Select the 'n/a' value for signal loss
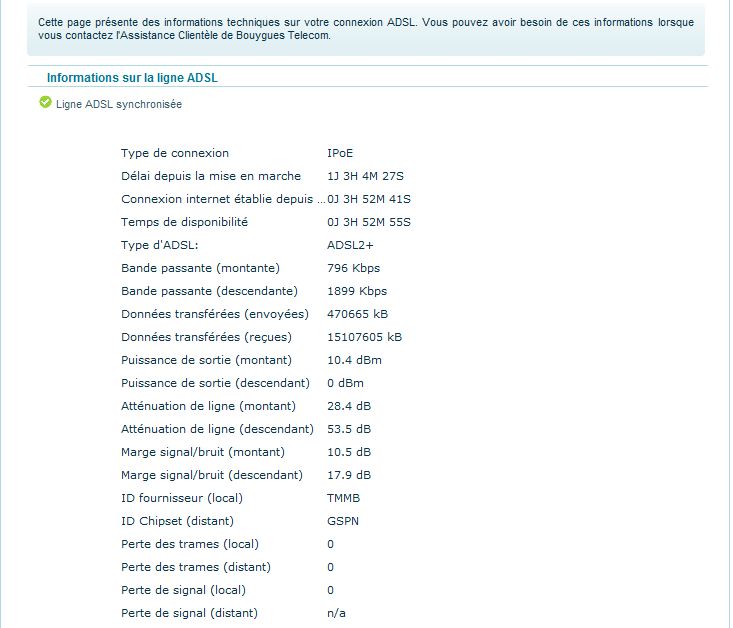Image resolution: width=733 pixels, height=628 pixels. point(337,613)
